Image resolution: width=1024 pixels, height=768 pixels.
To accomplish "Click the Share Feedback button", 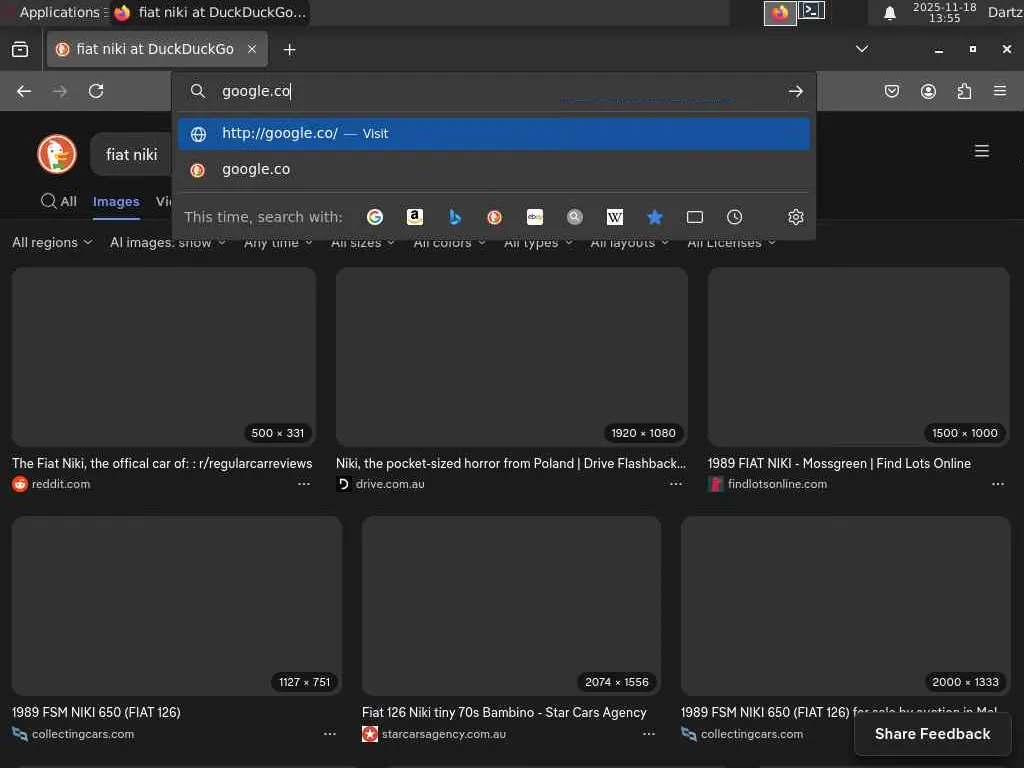I will [933, 734].
